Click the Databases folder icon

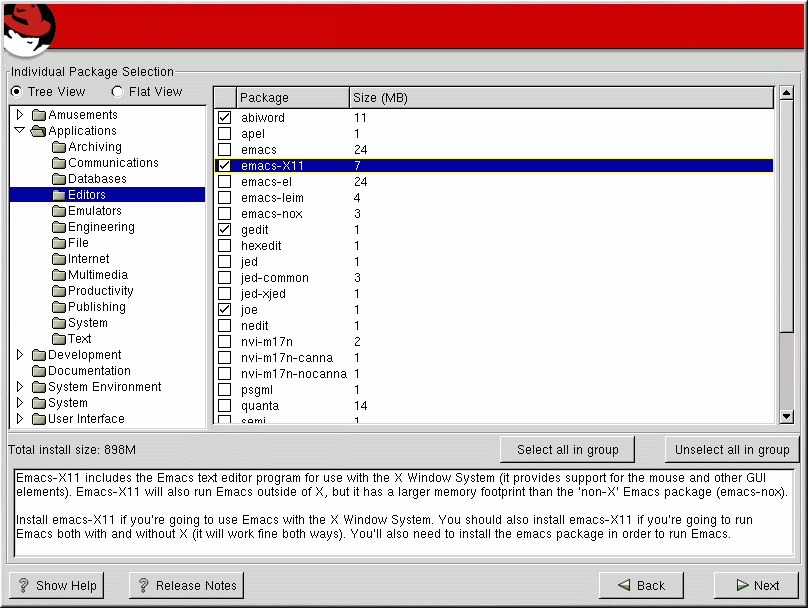point(59,179)
